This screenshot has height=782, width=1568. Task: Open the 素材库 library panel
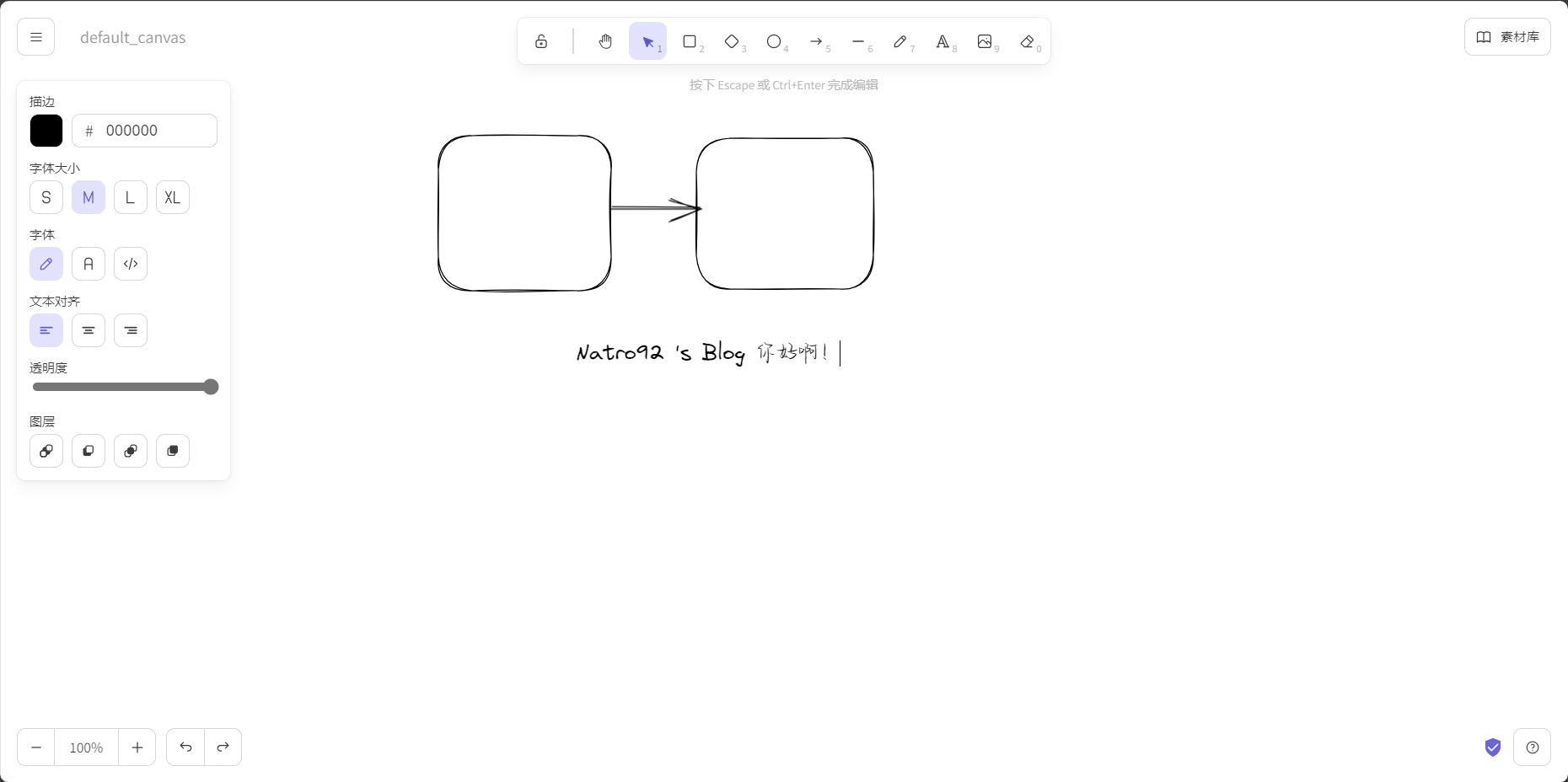click(1507, 37)
